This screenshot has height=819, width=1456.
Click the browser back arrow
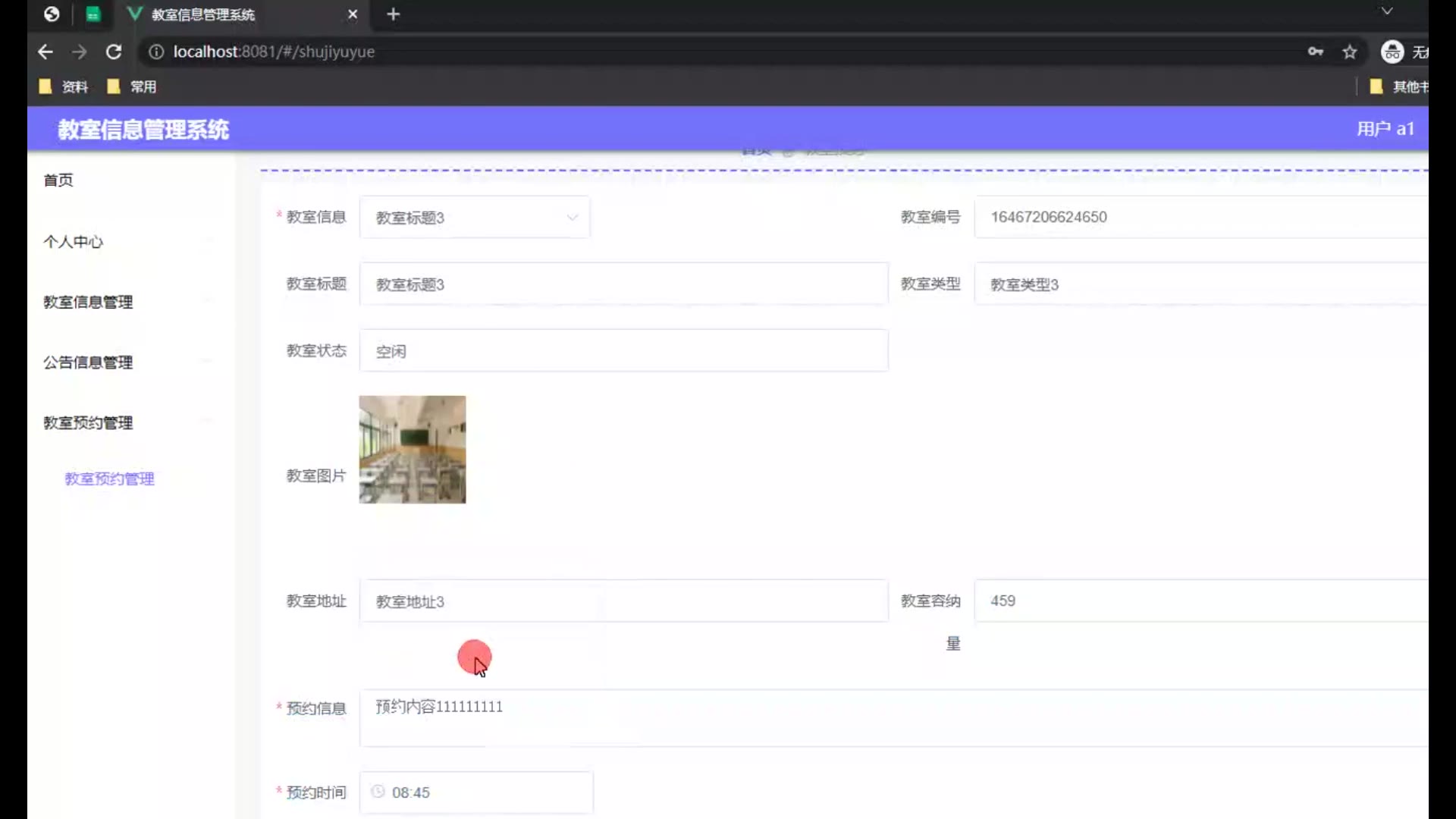45,52
